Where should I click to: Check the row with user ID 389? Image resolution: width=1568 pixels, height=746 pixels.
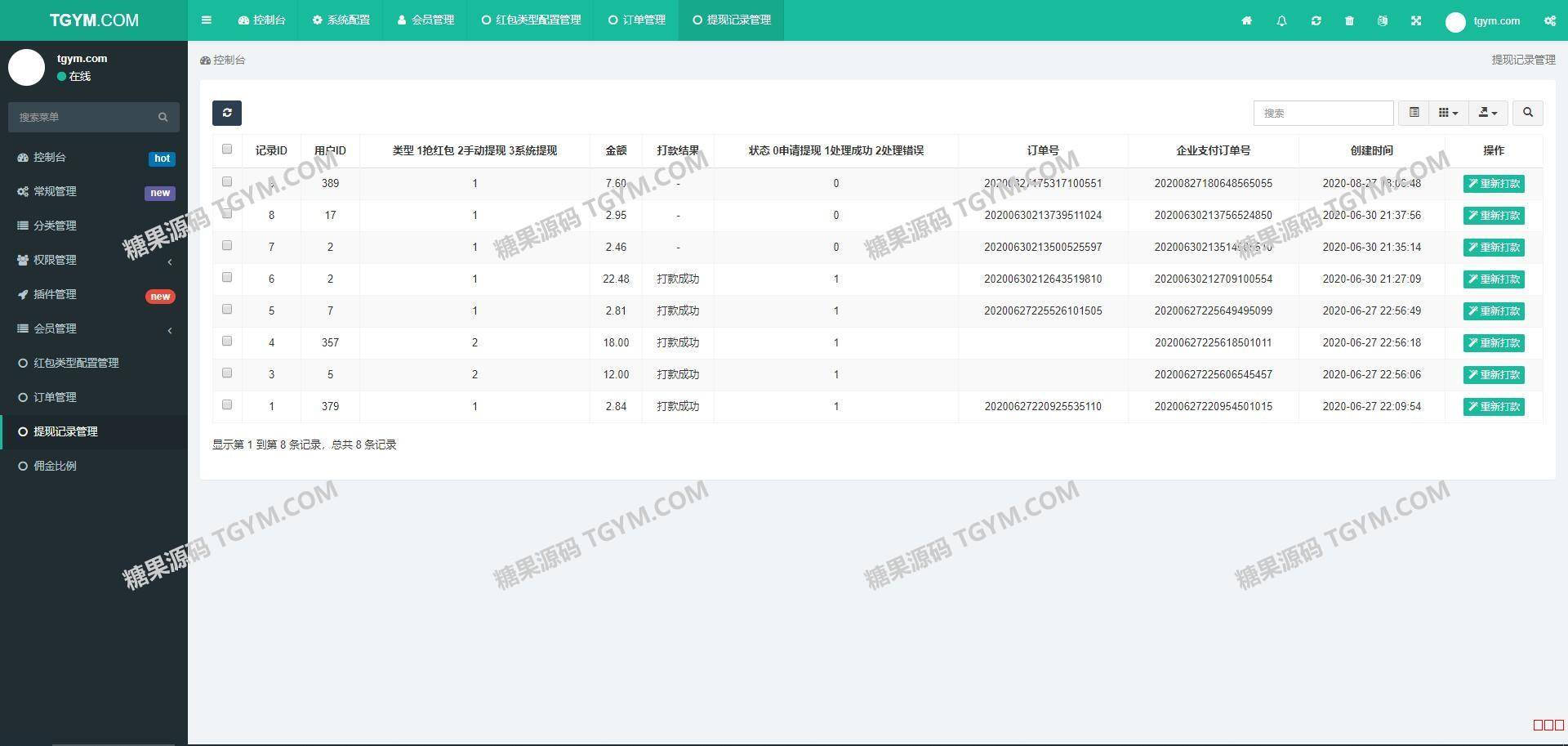click(x=227, y=181)
